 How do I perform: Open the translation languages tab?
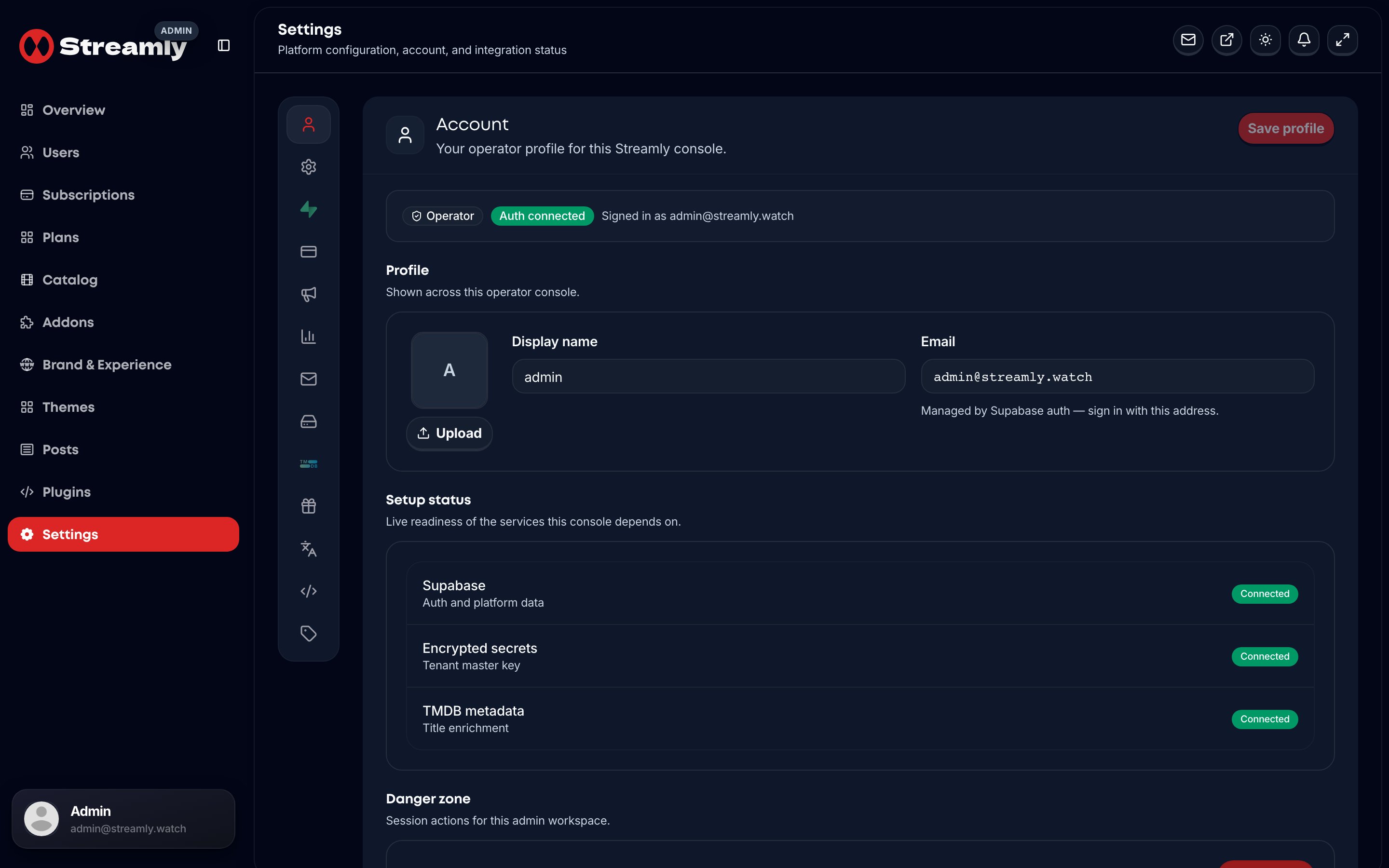coord(308,549)
